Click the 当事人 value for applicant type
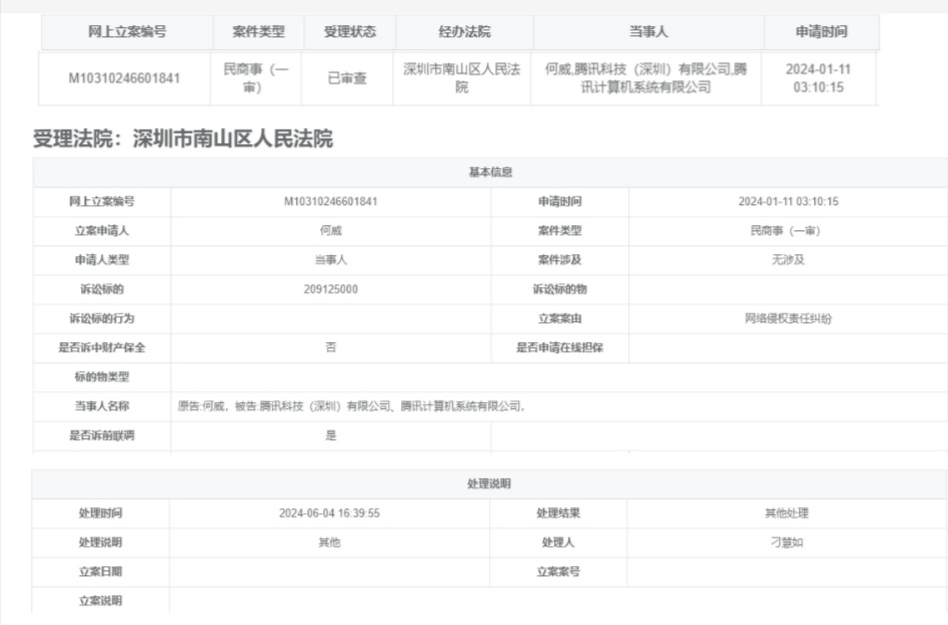 point(331,260)
